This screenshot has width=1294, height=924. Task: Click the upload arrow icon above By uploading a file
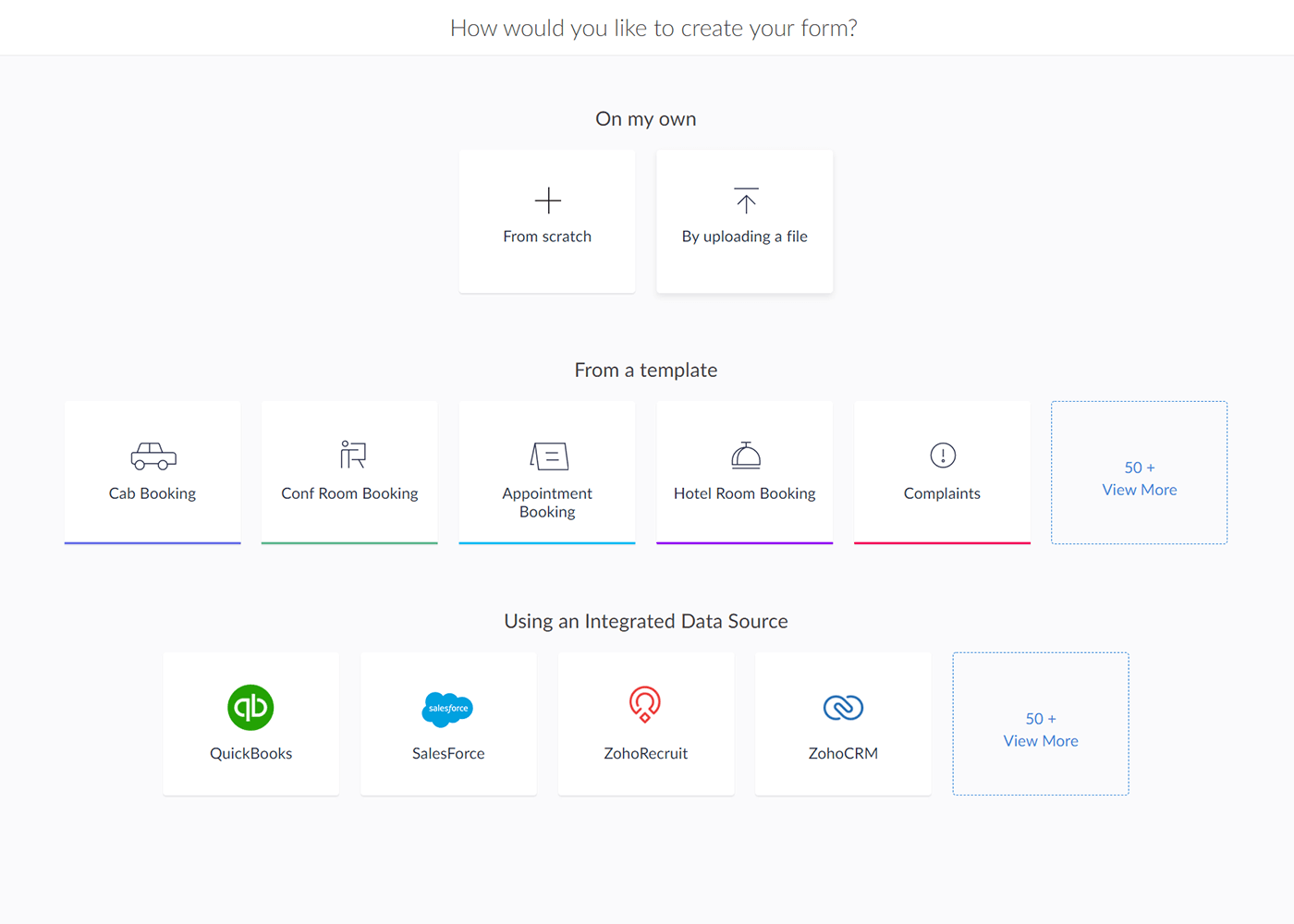click(x=745, y=200)
